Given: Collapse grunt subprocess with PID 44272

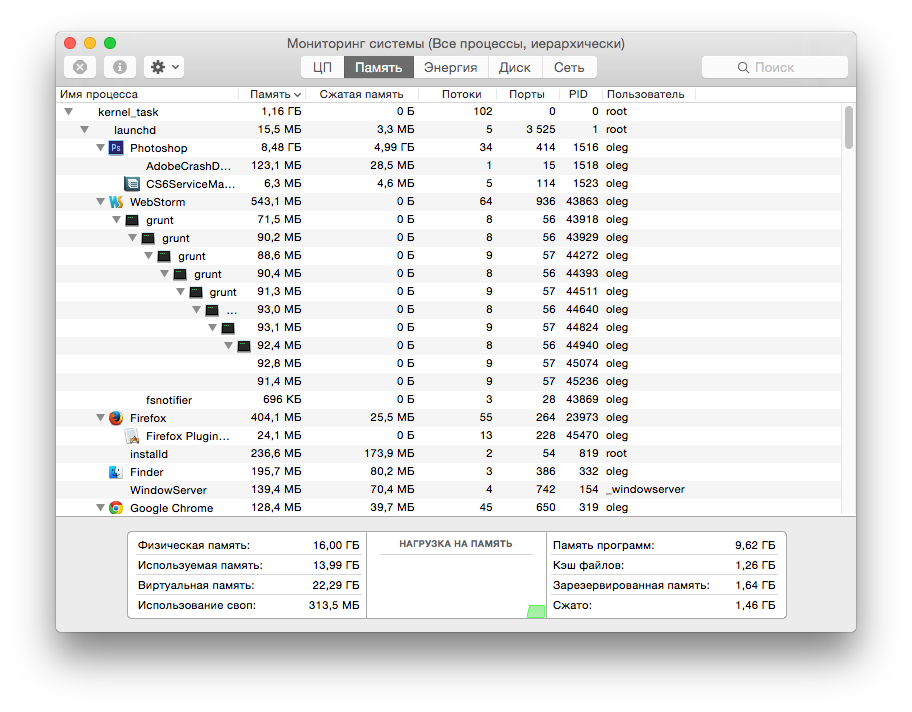Looking at the screenshot, I should [148, 255].
